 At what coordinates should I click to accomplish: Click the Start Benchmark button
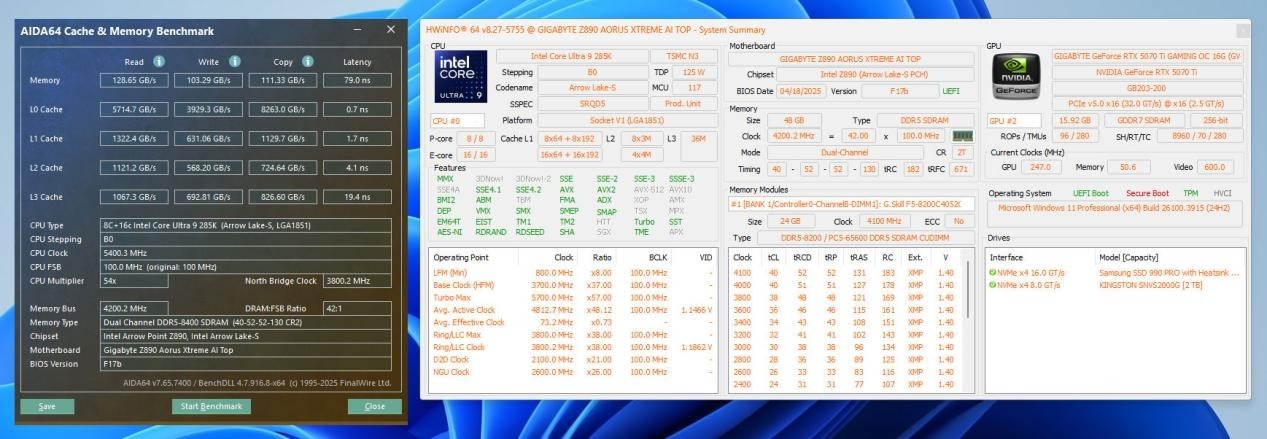tap(210, 407)
